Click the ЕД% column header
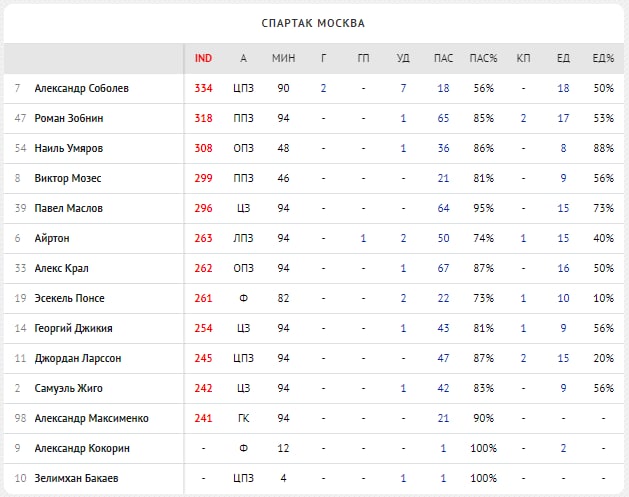Screen dimensions: 629x497 point(603,58)
